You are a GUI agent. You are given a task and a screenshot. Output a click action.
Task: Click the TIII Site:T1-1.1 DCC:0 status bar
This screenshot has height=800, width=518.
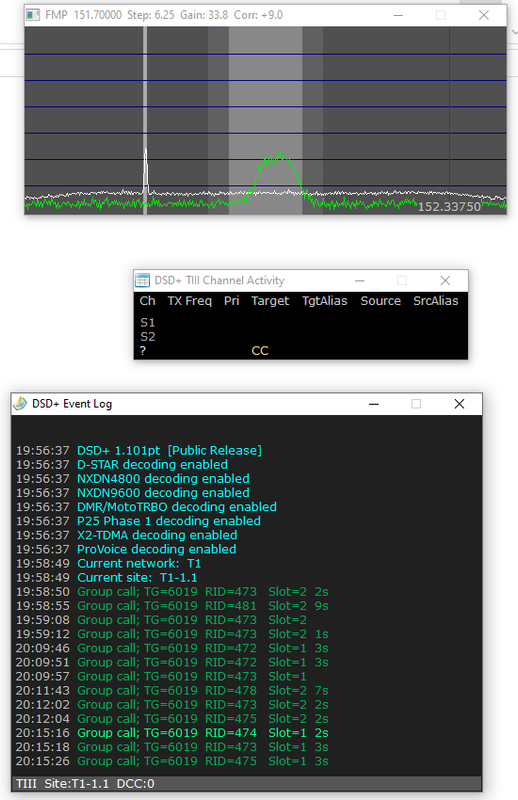click(246, 784)
